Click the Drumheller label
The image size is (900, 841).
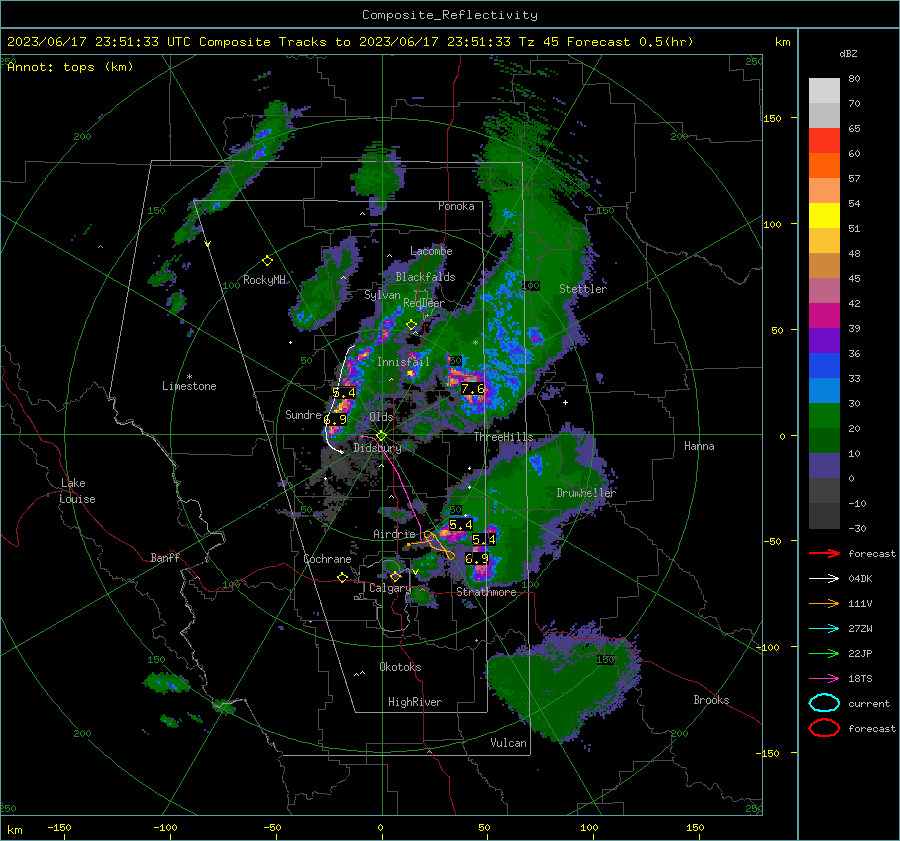pyautogui.click(x=586, y=493)
